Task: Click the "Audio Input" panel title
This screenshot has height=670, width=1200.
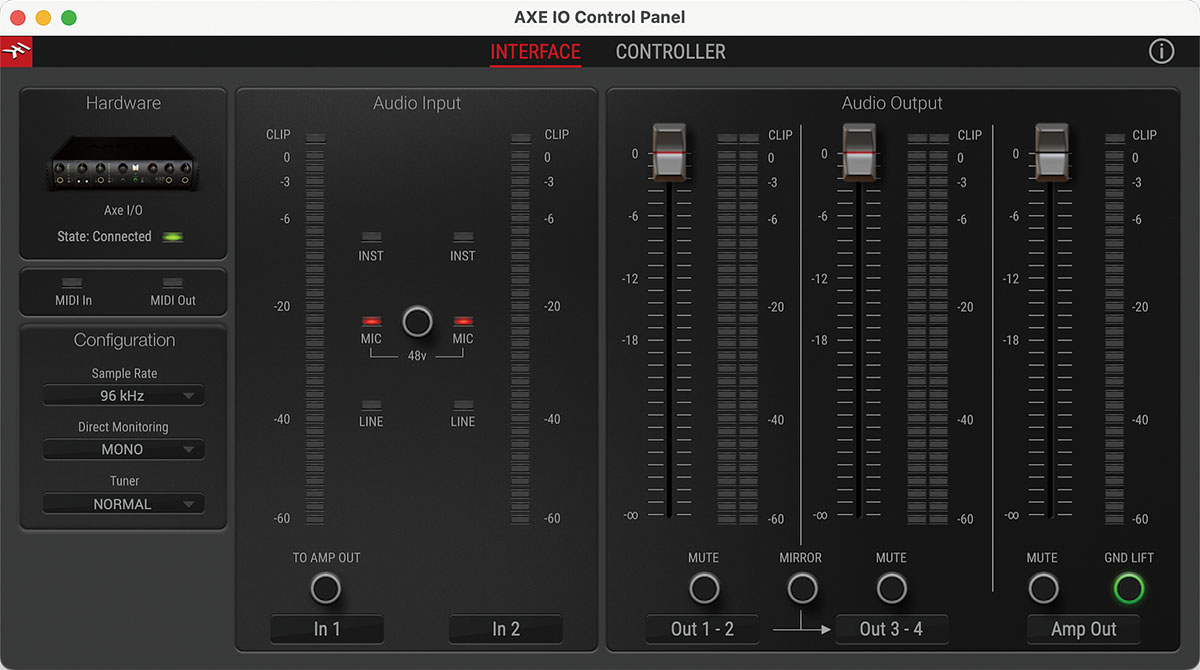Action: tap(417, 103)
